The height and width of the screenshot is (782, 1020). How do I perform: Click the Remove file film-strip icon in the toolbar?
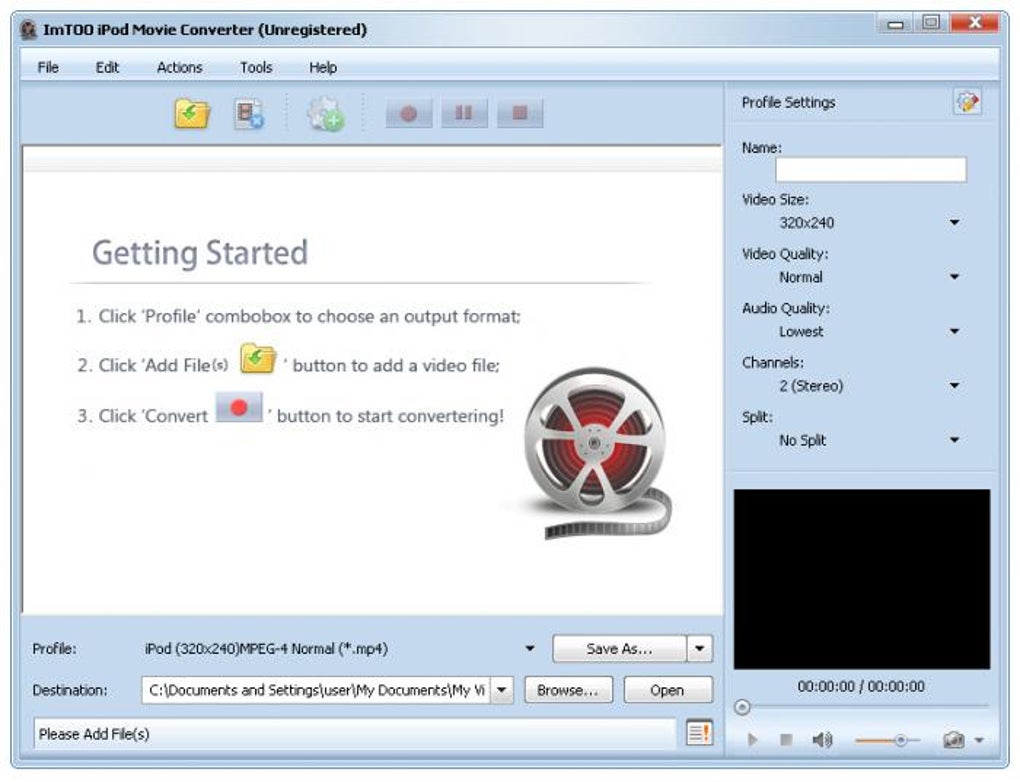pos(249,115)
